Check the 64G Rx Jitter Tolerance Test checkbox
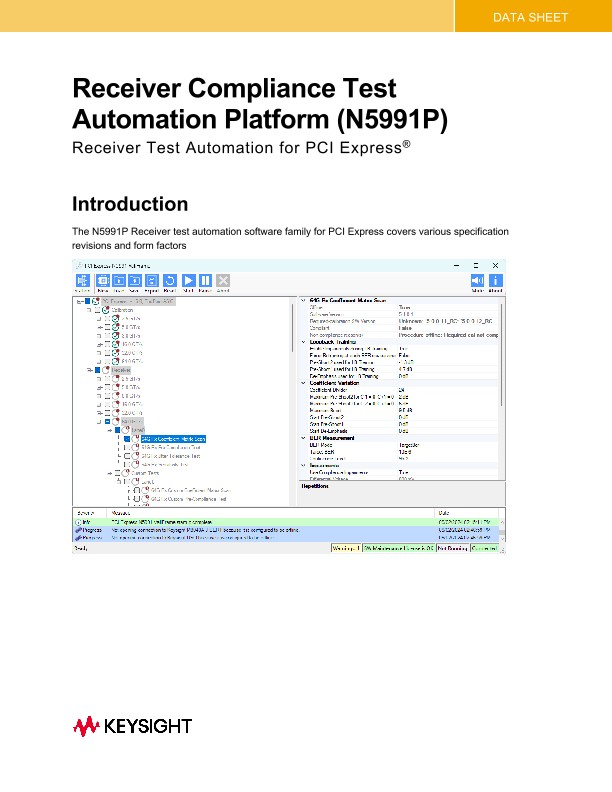The height and width of the screenshot is (792, 612). [x=128, y=456]
